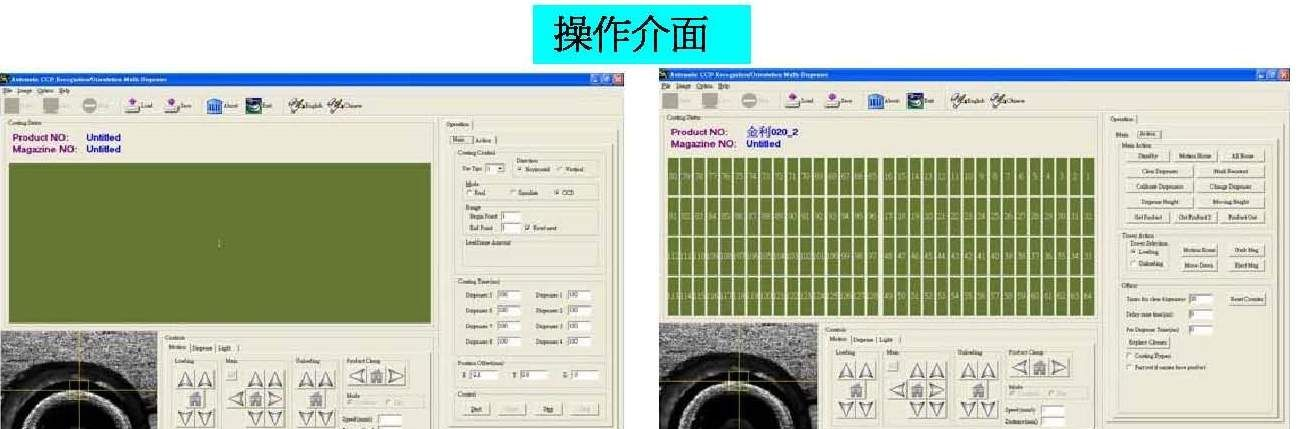Switch to Dispense tab in Untitled product window
This screenshot has width=1304, height=429.
click(202, 347)
